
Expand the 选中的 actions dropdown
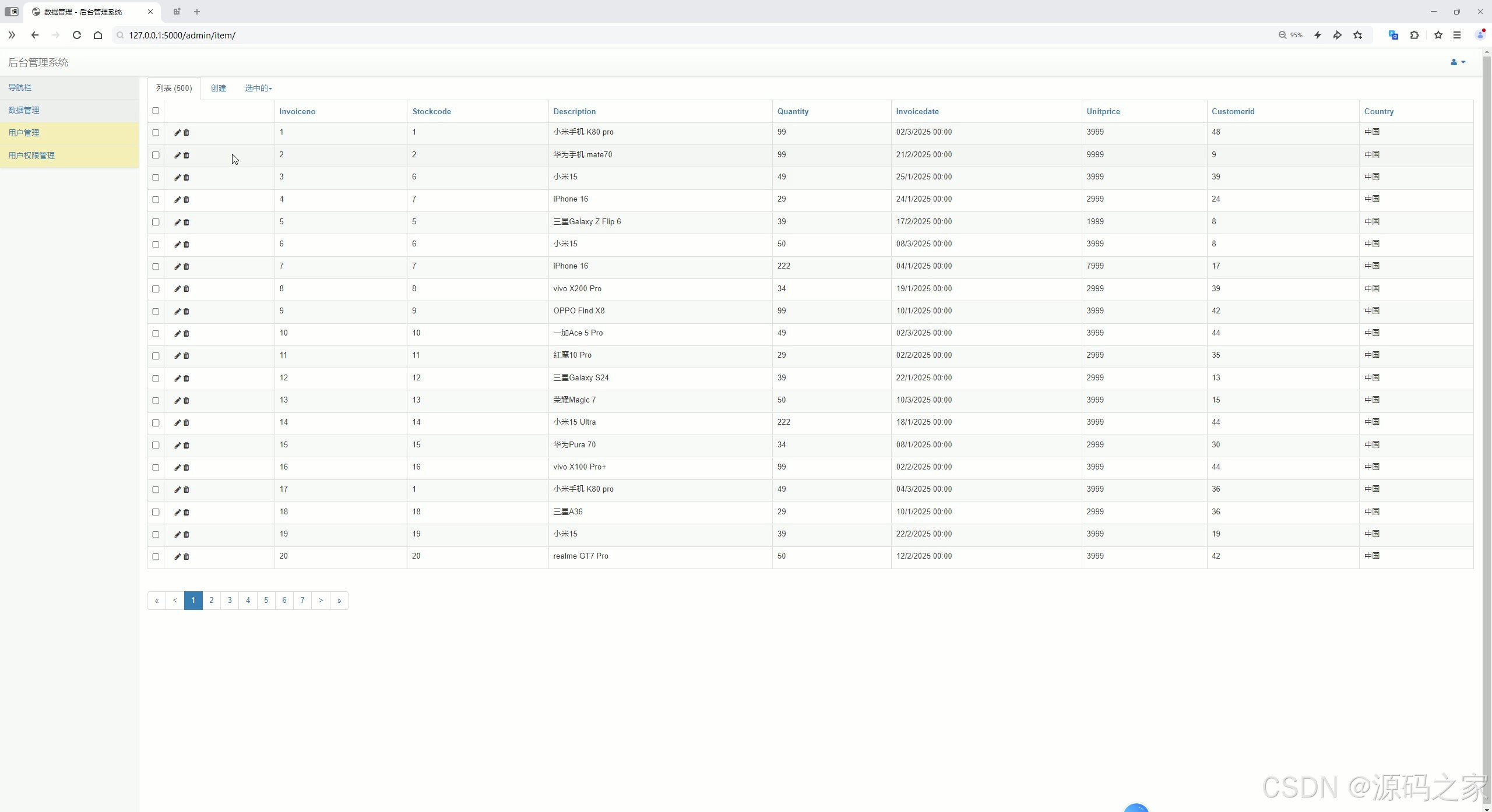click(x=258, y=89)
